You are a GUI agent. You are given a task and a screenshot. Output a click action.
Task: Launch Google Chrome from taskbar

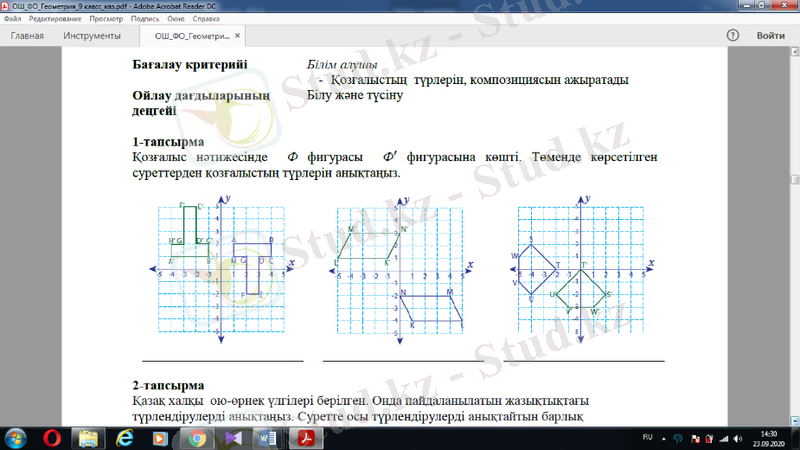click(197, 438)
